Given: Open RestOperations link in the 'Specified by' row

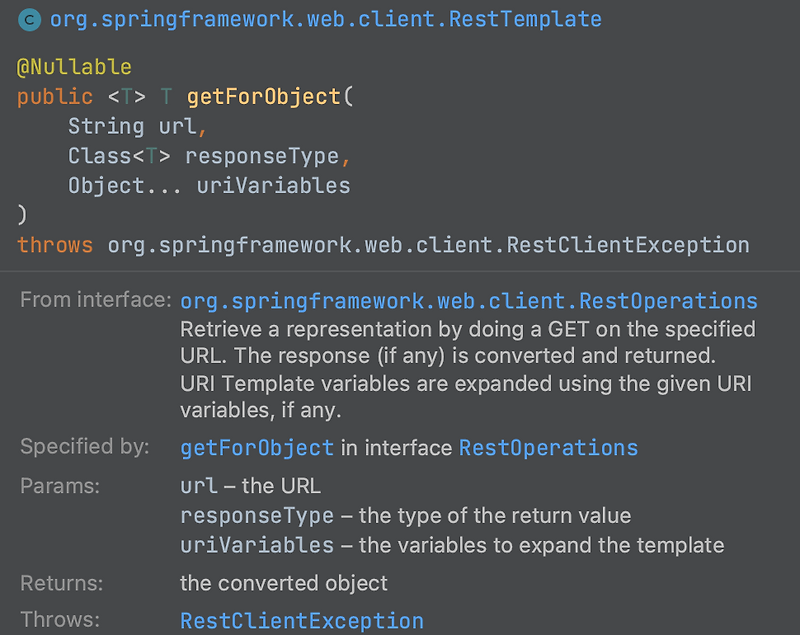Looking at the screenshot, I should tap(548, 448).
